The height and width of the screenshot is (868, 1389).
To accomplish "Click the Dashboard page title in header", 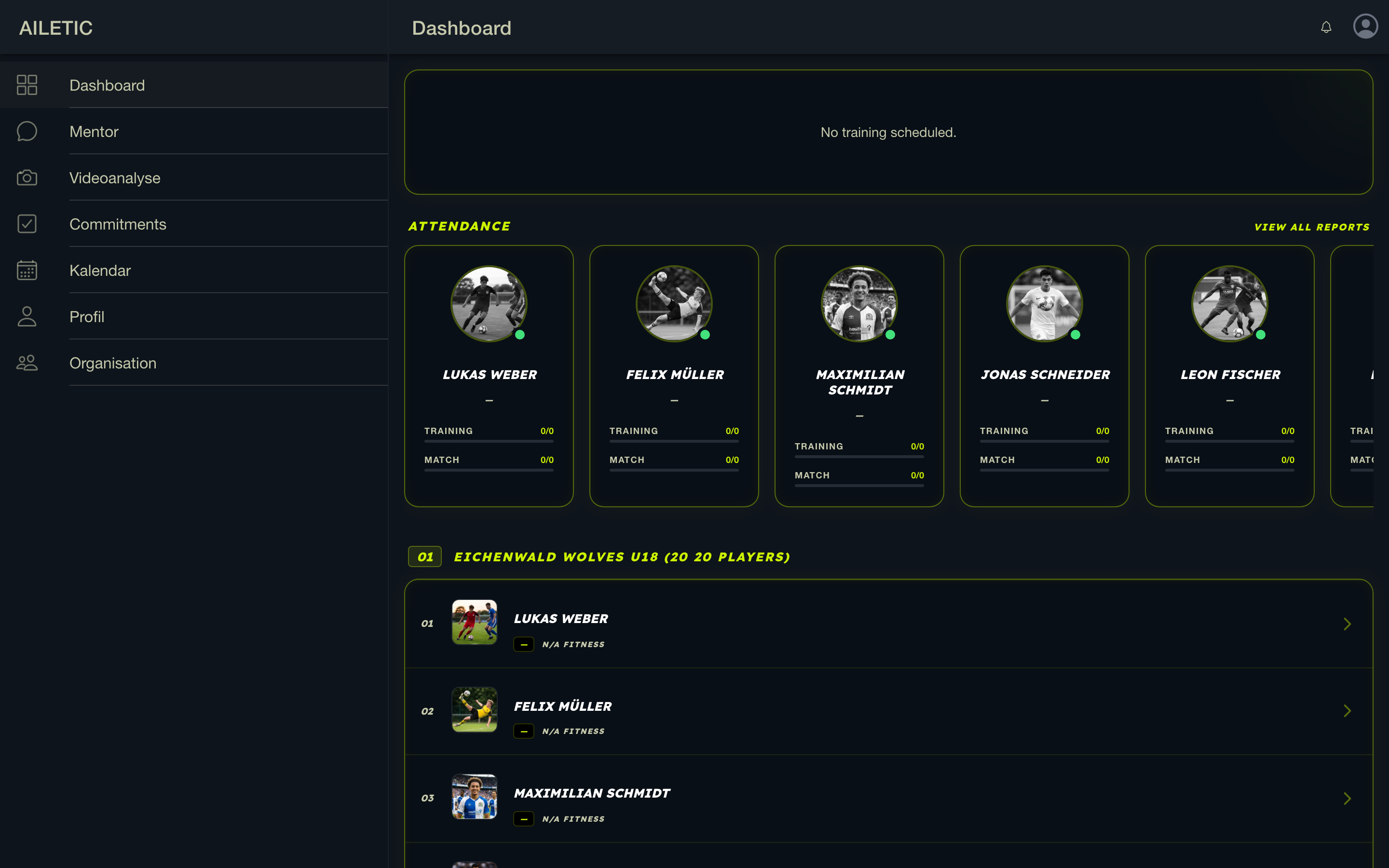I will 462,28.
